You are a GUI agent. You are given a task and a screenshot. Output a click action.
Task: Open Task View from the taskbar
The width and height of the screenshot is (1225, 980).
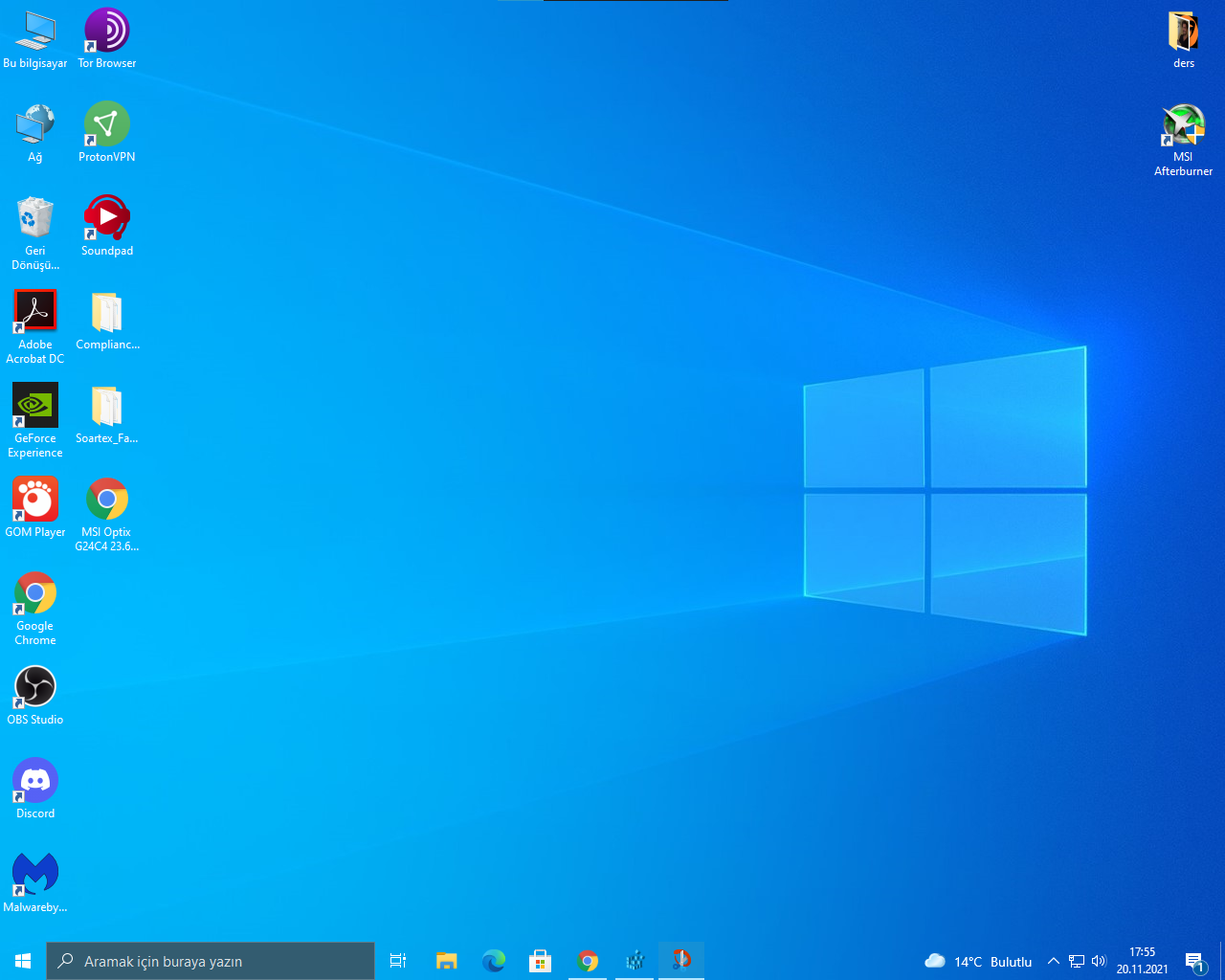tap(398, 961)
